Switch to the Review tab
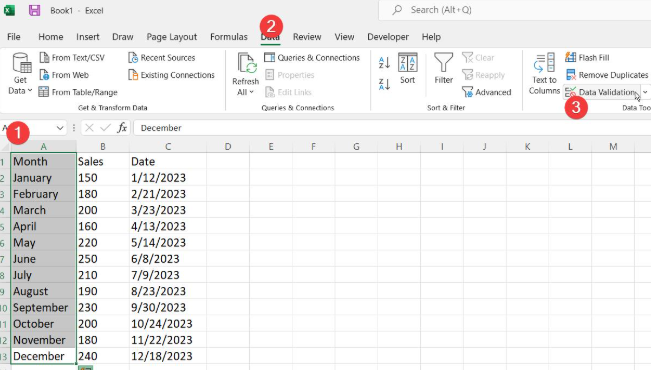 tap(307, 37)
